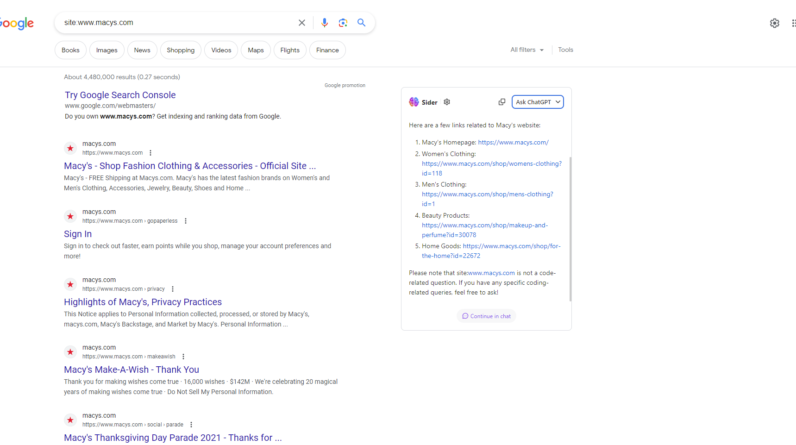Click Macy's star favicon beside Make-A-Wish result
This screenshot has height=445, width=796.
coord(70,352)
